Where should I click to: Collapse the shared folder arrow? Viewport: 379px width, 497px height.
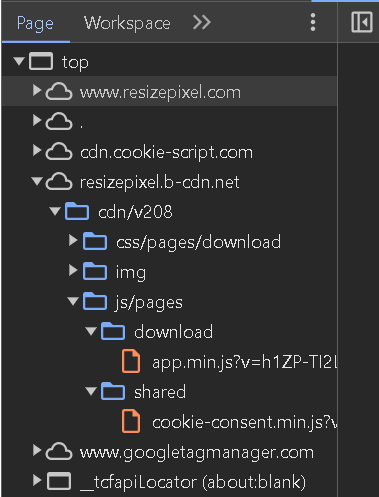91,391
